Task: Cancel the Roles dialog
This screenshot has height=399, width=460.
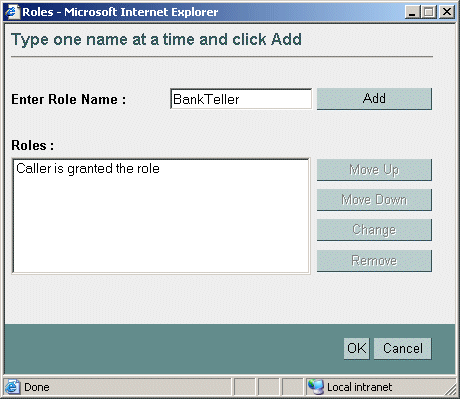Action: point(403,348)
